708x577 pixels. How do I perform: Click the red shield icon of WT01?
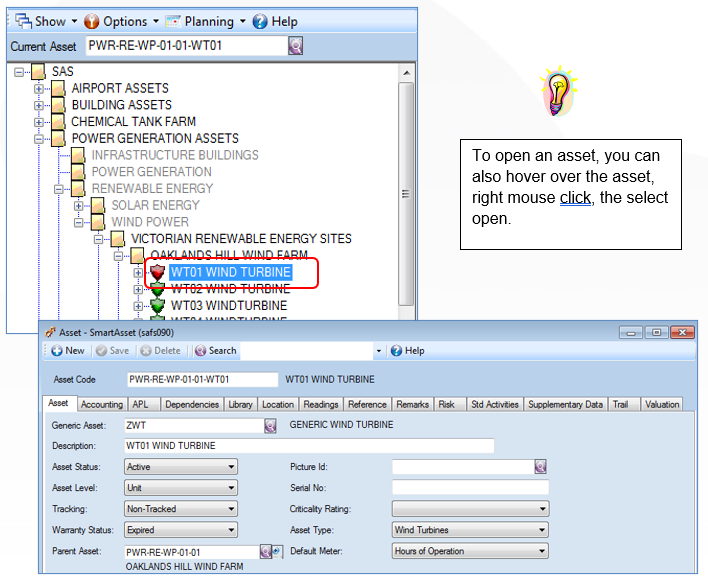point(157,272)
